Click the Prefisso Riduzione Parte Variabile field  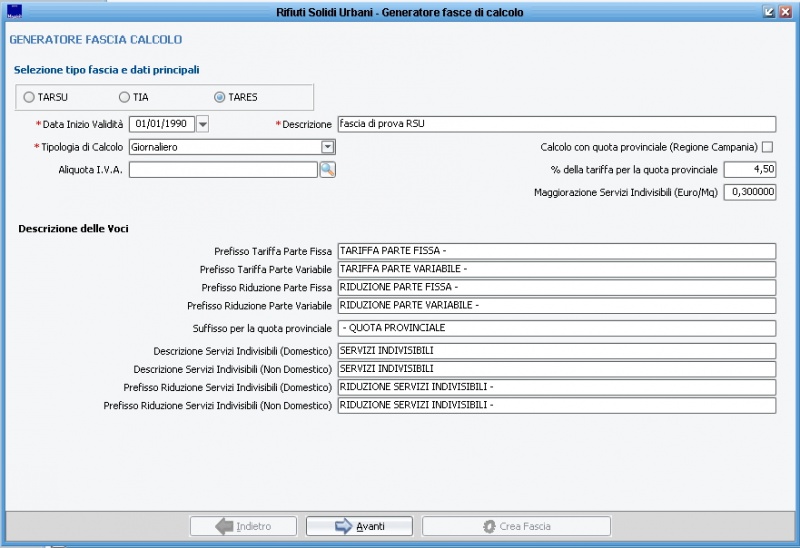[x=557, y=306]
